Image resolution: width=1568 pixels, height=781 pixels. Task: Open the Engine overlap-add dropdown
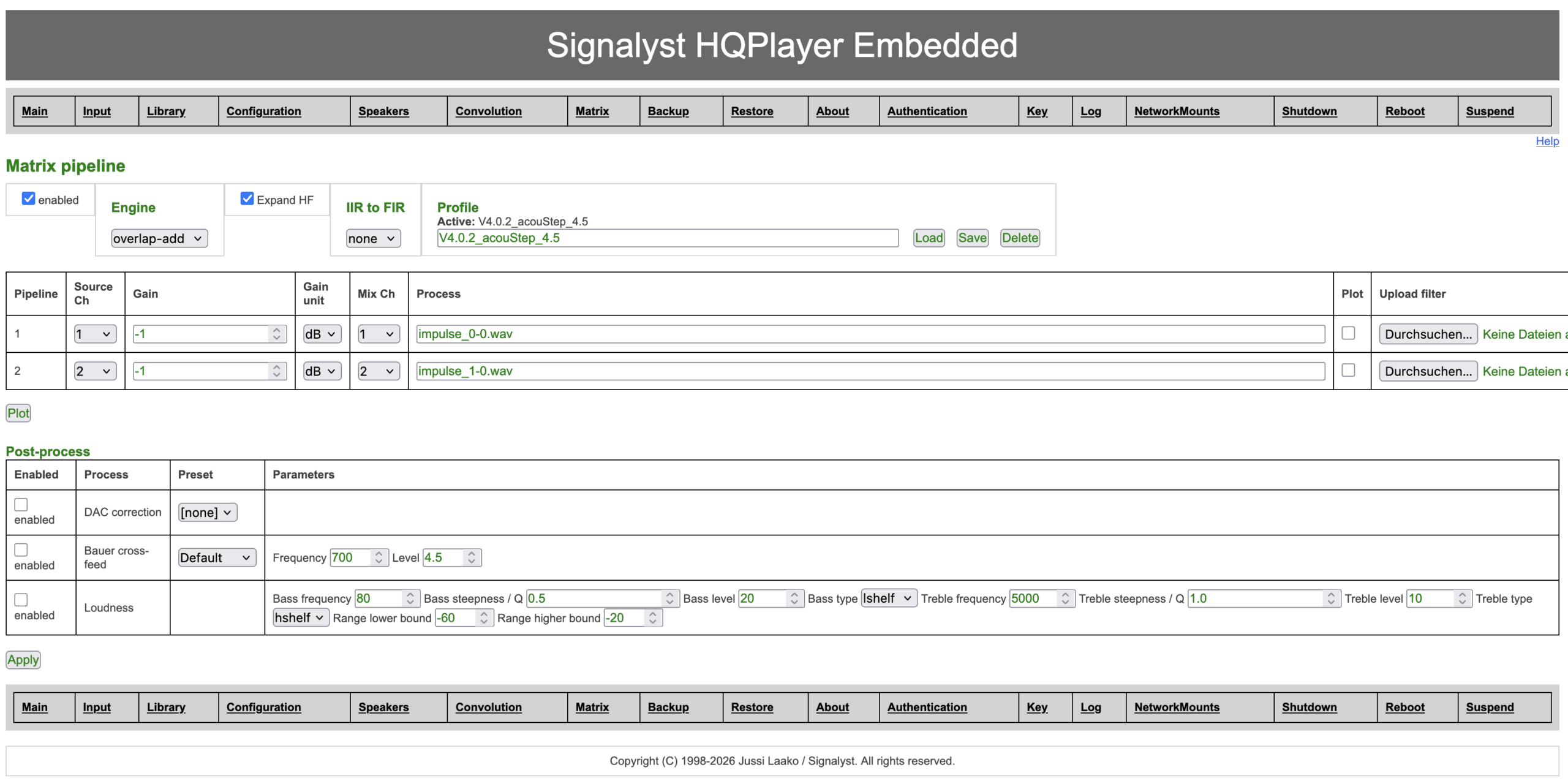(159, 238)
